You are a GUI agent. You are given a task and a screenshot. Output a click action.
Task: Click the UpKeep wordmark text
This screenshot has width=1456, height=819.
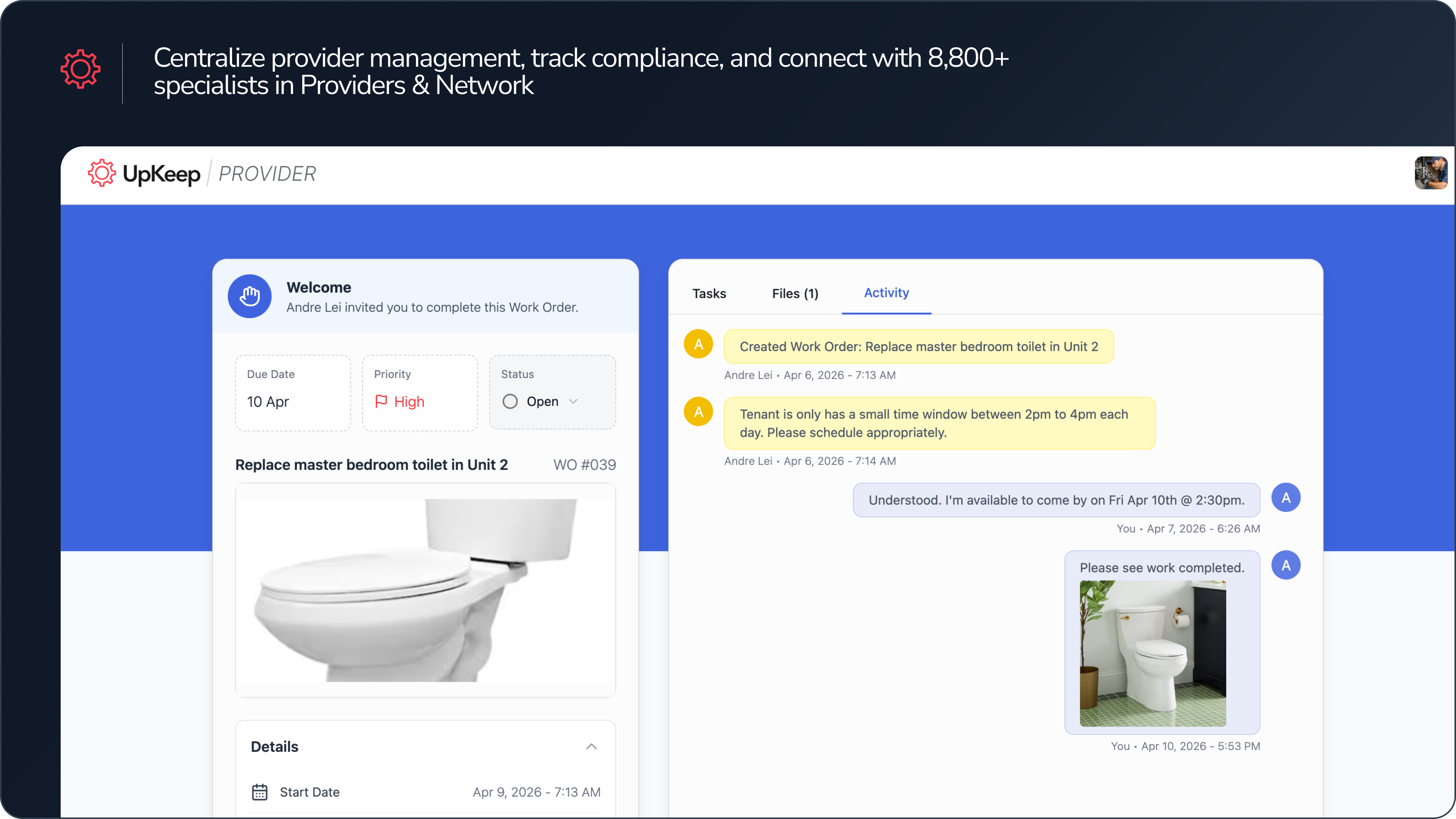[161, 174]
